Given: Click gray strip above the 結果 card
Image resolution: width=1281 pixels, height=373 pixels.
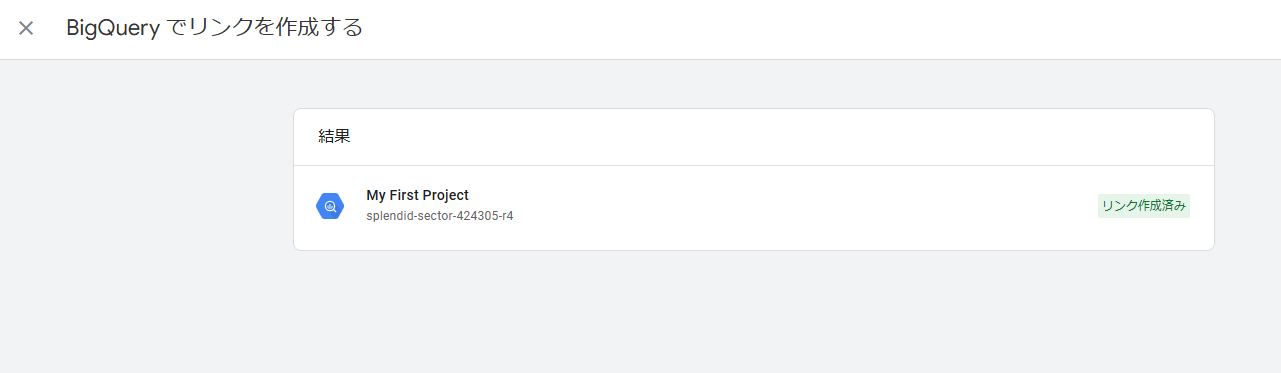Looking at the screenshot, I should [754, 84].
